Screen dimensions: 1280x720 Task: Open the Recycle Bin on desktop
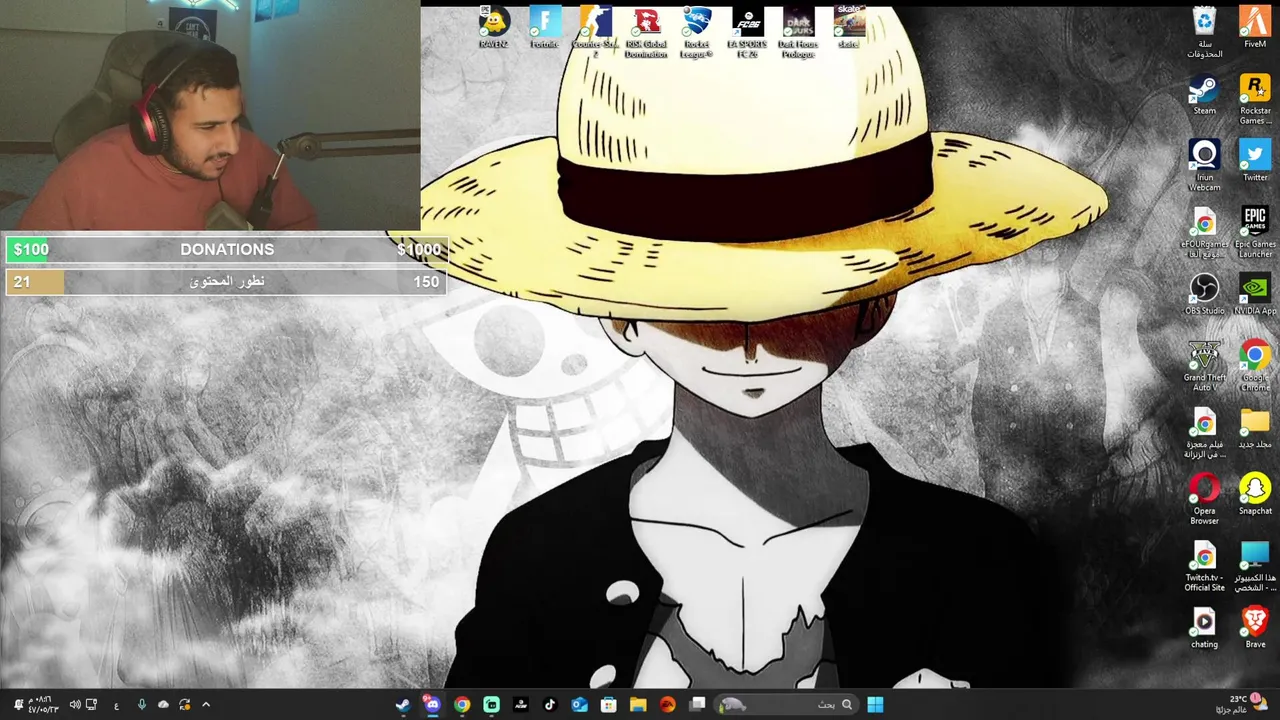(x=1204, y=32)
